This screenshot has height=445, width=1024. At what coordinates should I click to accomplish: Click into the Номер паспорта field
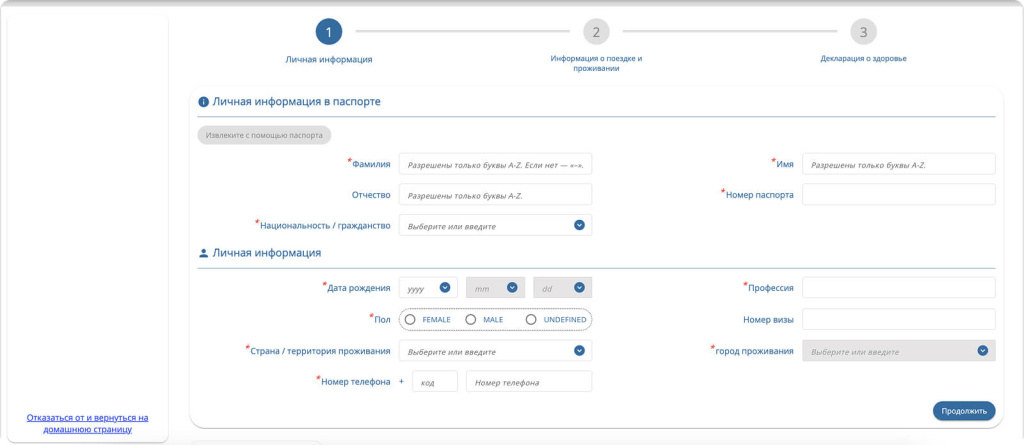[899, 194]
